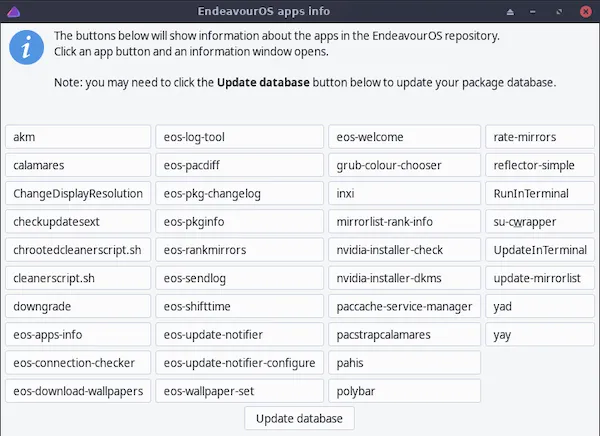This screenshot has width=600, height=436.
Task: Click the inxi app button
Action: click(x=404, y=193)
